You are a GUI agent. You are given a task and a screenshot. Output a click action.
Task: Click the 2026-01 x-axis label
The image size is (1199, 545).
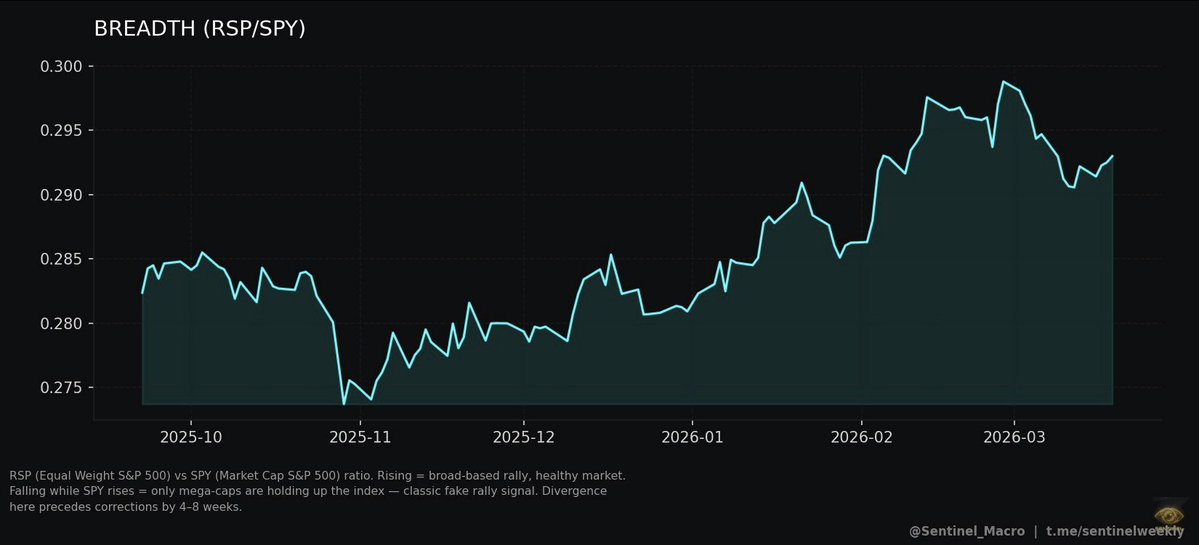click(693, 437)
